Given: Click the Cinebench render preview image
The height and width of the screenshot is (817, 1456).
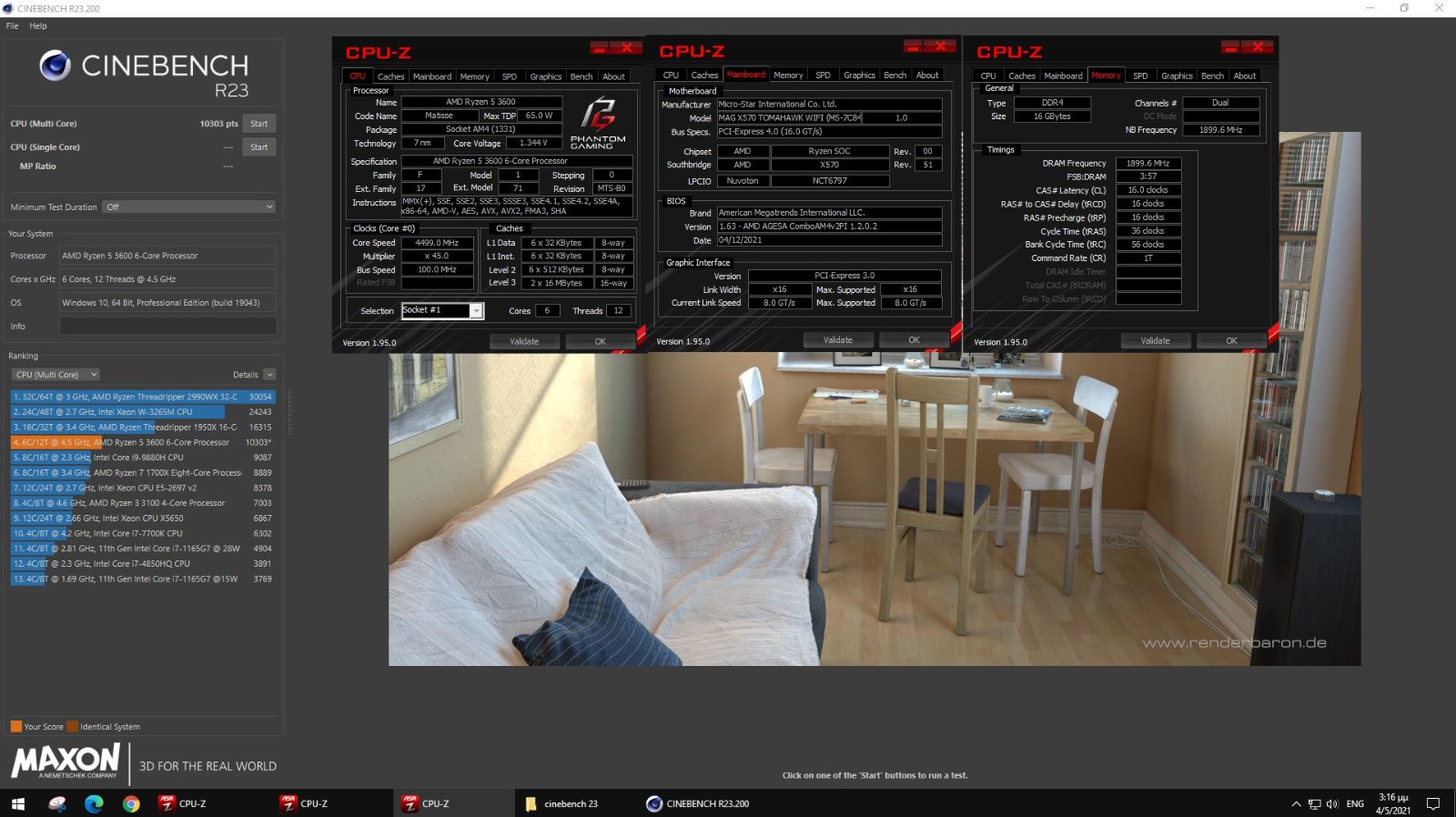Looking at the screenshot, I should tap(875, 509).
